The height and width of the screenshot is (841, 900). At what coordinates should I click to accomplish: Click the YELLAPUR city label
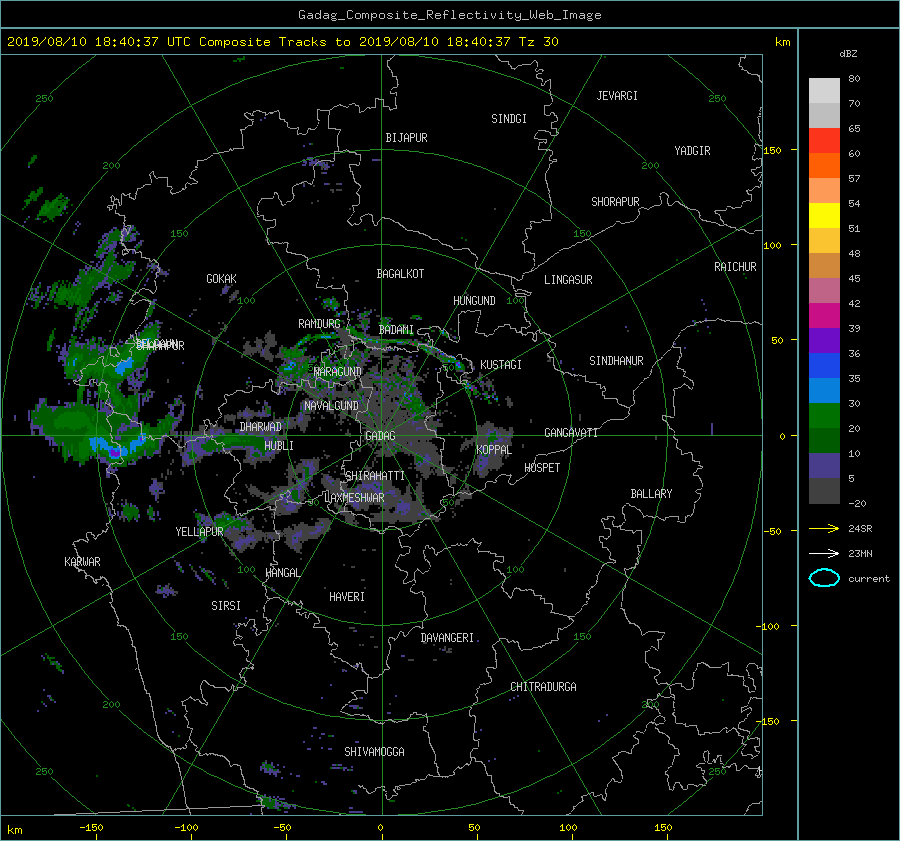coord(199,532)
